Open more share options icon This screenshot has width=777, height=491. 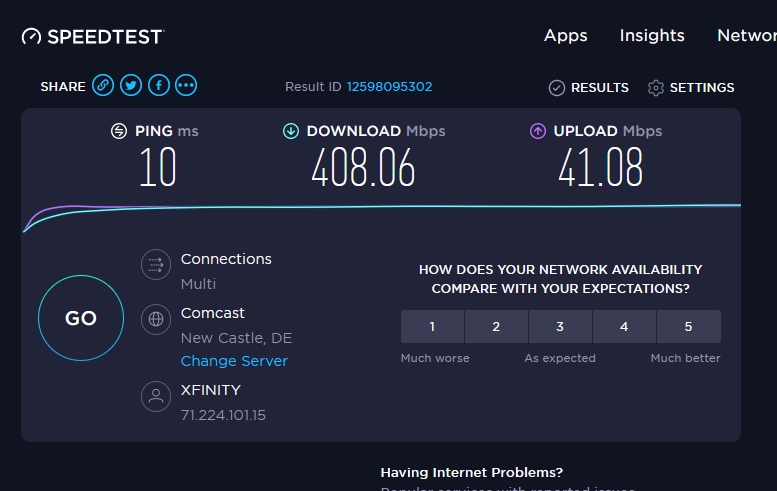(186, 86)
